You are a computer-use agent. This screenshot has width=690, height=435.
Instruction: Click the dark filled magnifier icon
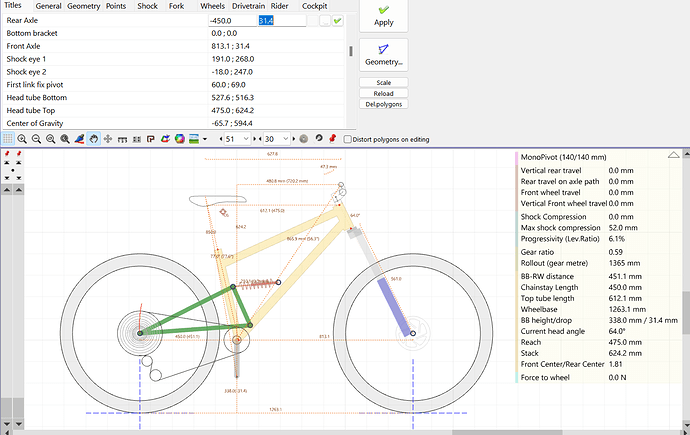tap(65, 139)
